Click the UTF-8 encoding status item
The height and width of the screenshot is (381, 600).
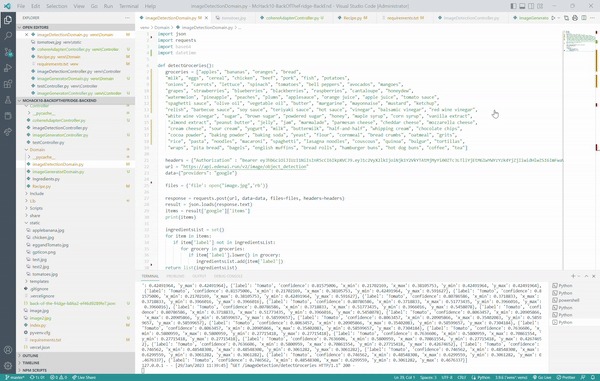click(x=447, y=377)
